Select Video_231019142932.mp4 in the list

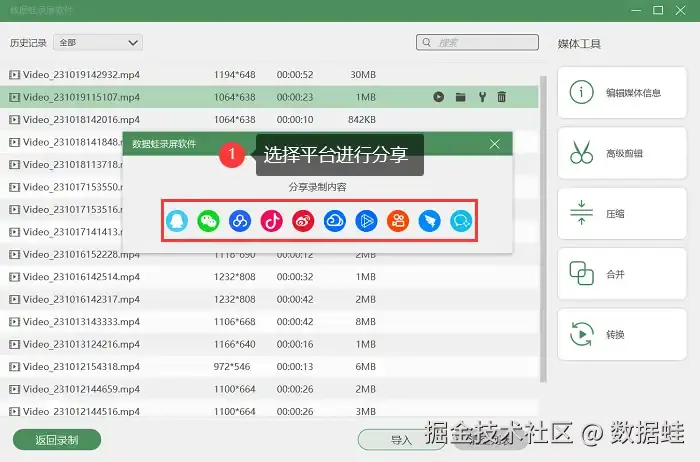(269, 75)
